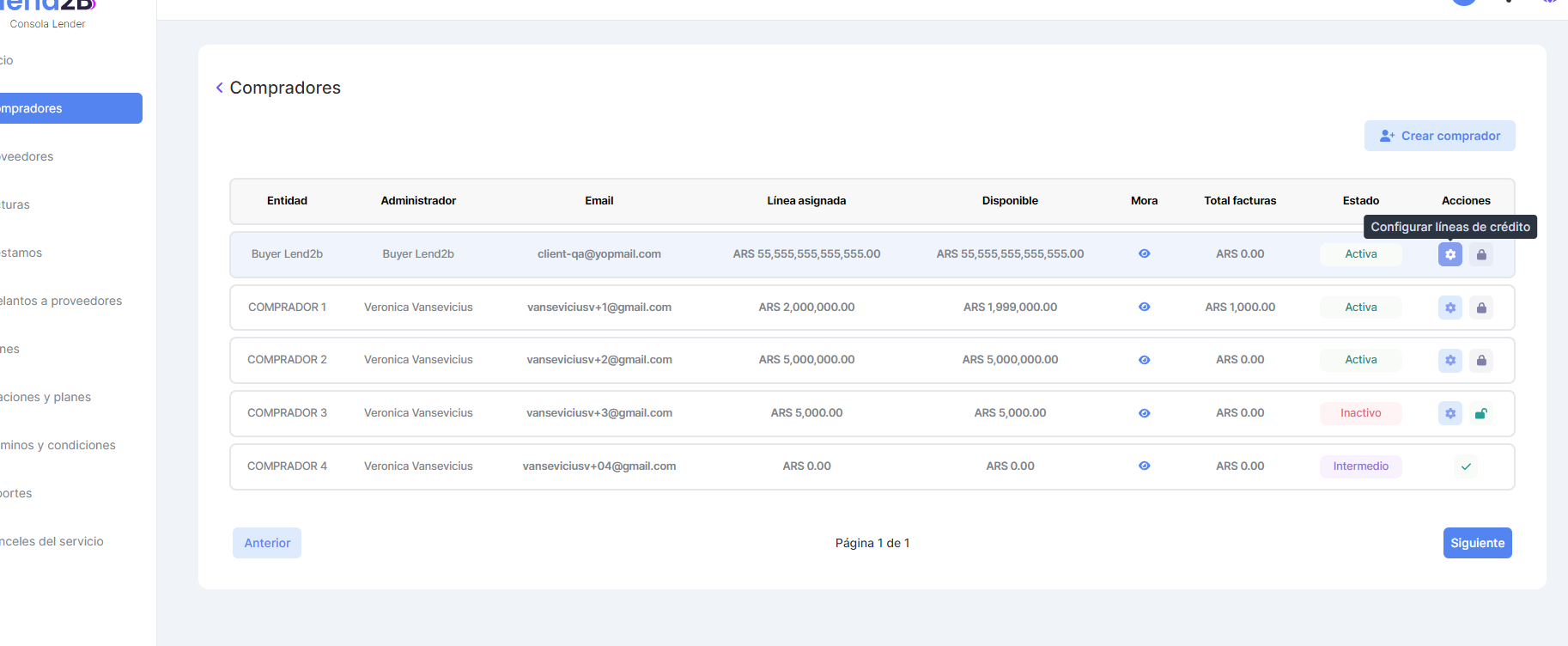Unlock COMPRADOR 3 with the green padlock
Screen dimensions: 1568x646
coord(1481,413)
